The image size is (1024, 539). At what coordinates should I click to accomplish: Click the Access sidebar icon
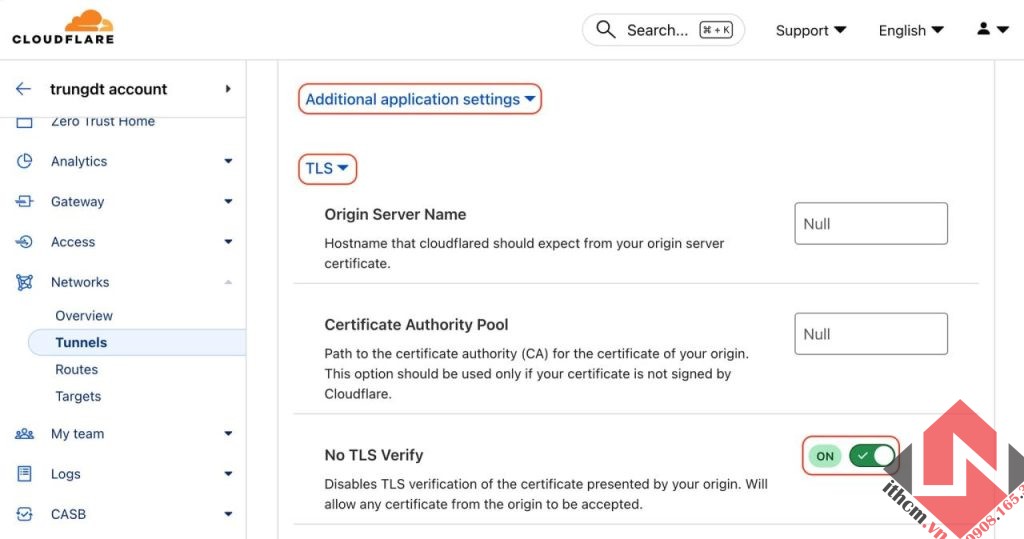[24, 242]
